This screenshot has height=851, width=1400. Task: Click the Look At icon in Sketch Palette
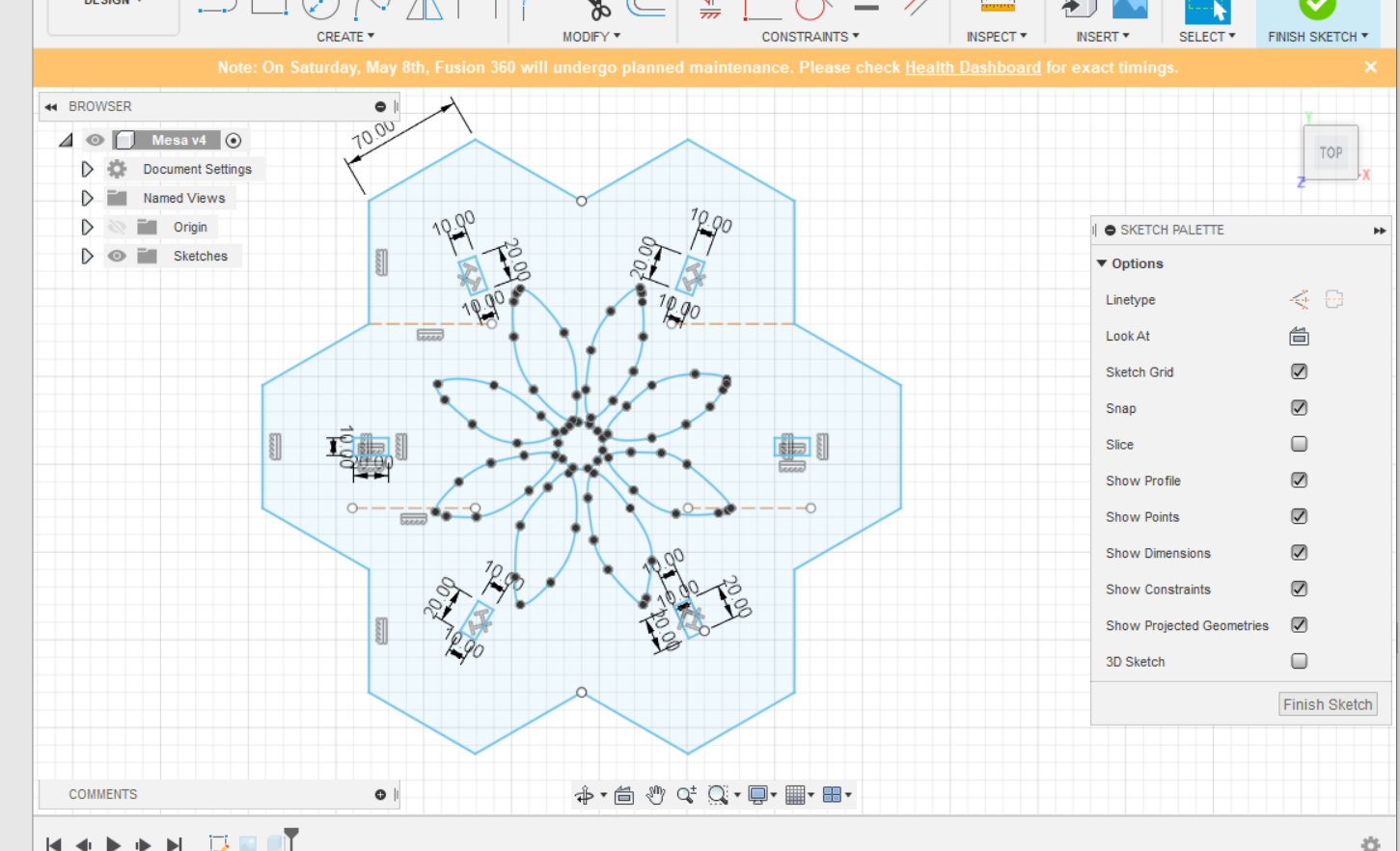point(1299,336)
